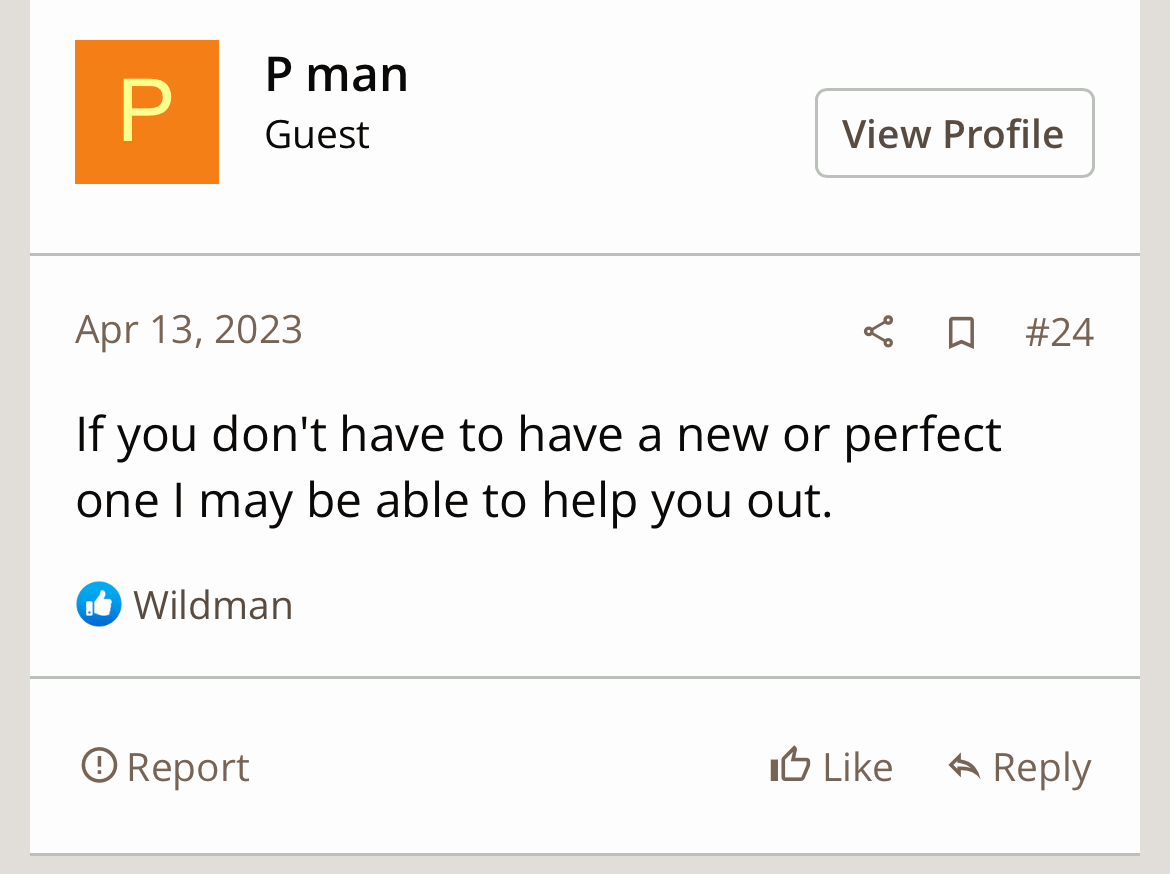Screen dimensions: 1170x874
Task: Click the word 'If' starting the post
Action: tap(89, 434)
